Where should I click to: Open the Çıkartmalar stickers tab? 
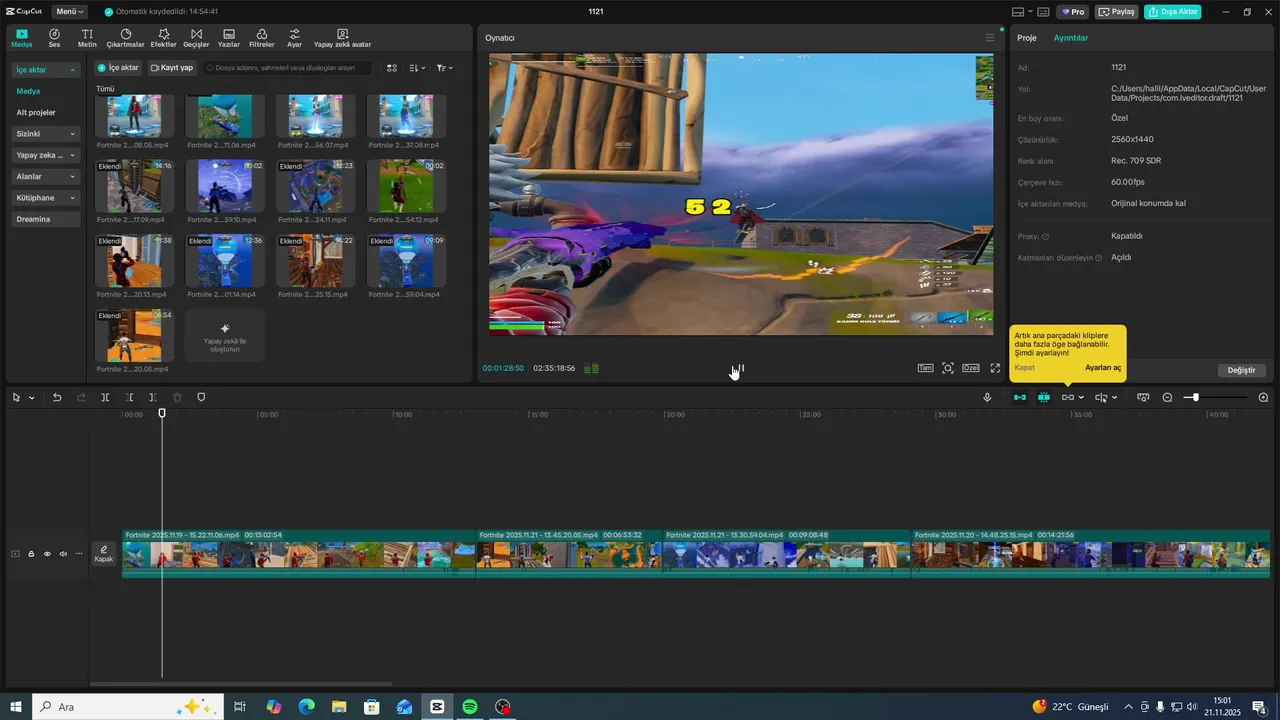pyautogui.click(x=126, y=38)
